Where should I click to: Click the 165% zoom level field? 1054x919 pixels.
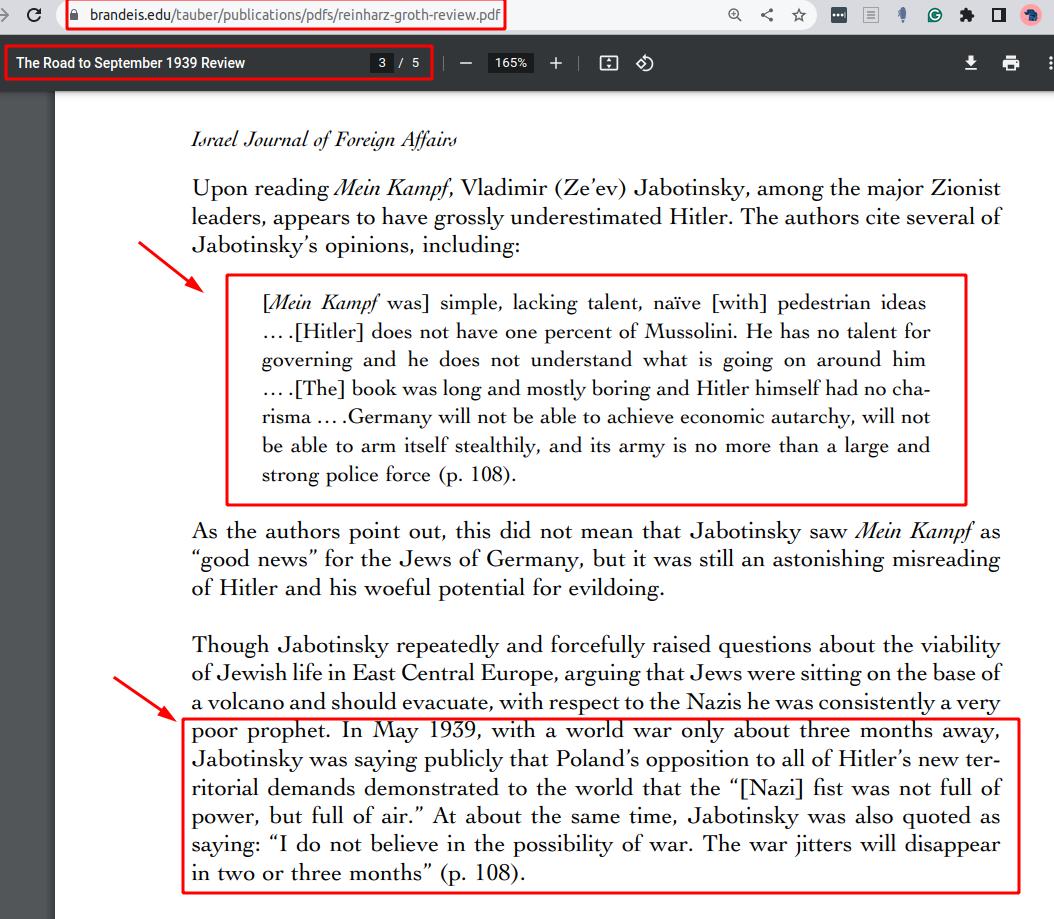click(511, 63)
